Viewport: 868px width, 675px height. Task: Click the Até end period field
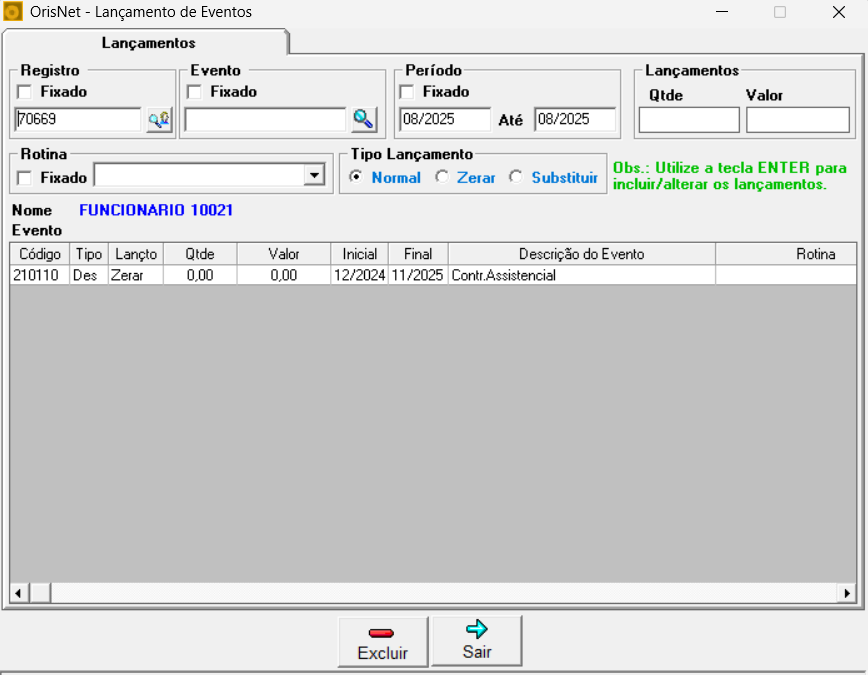pos(574,120)
